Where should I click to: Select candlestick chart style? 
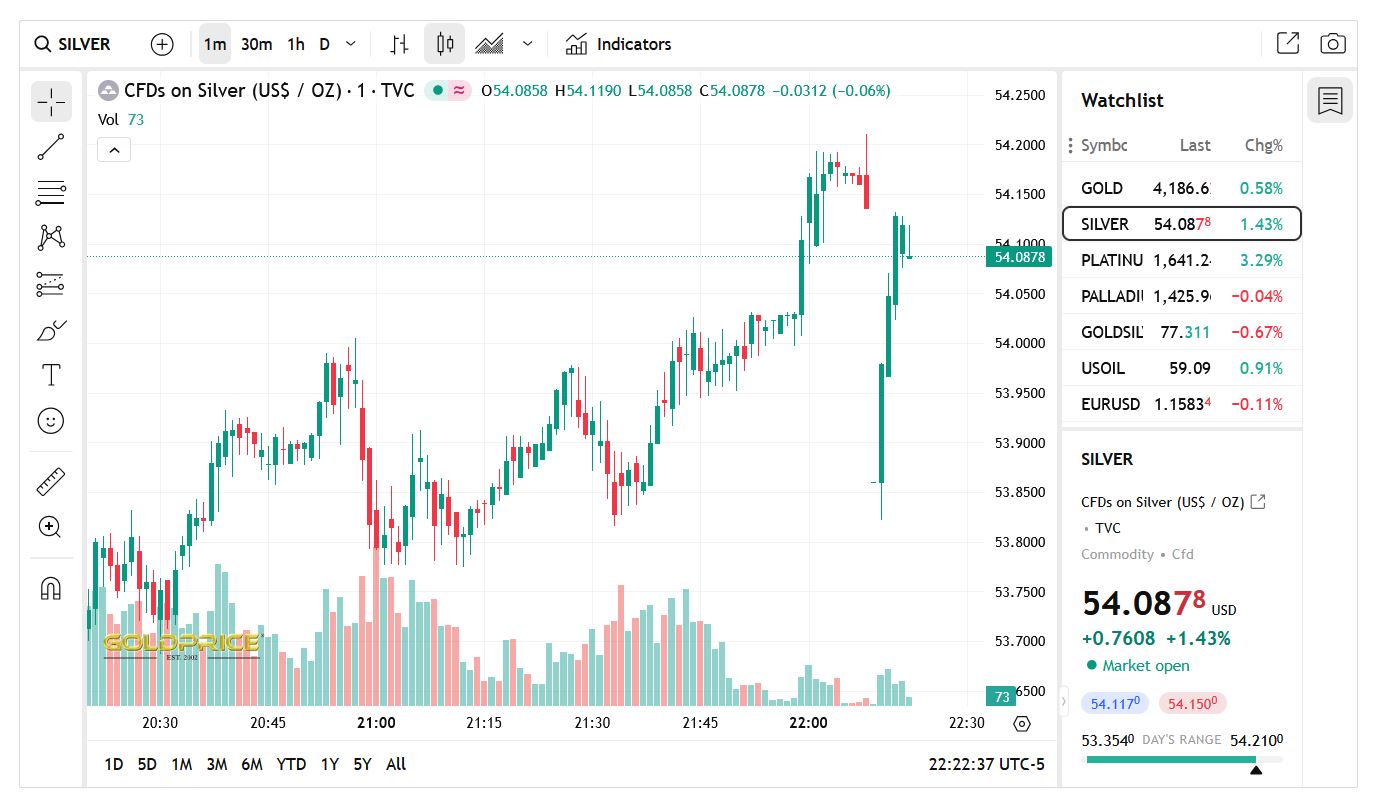(445, 44)
